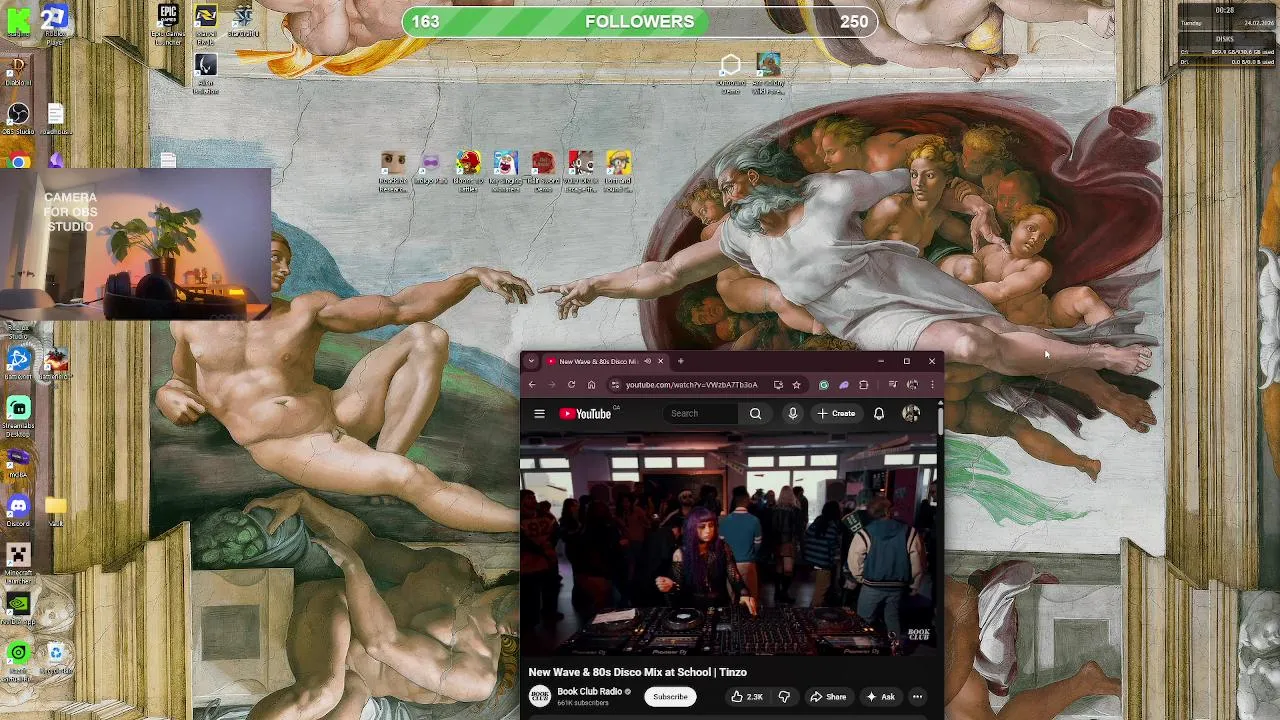Screen dimensions: 1280x720
Task: Bookmark this page with the star icon
Action: pos(796,384)
